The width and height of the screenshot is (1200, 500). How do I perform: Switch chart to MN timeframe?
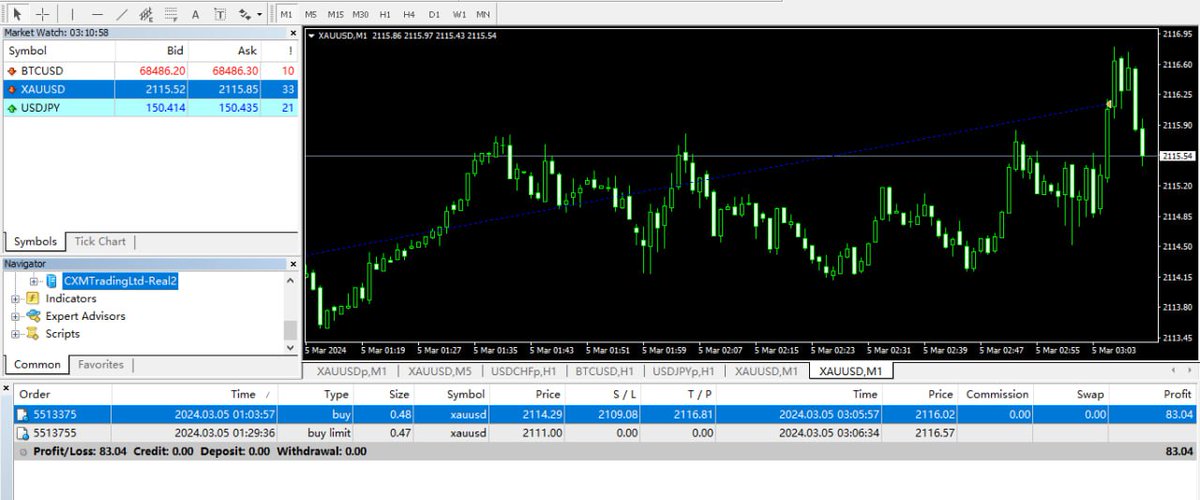(x=483, y=14)
